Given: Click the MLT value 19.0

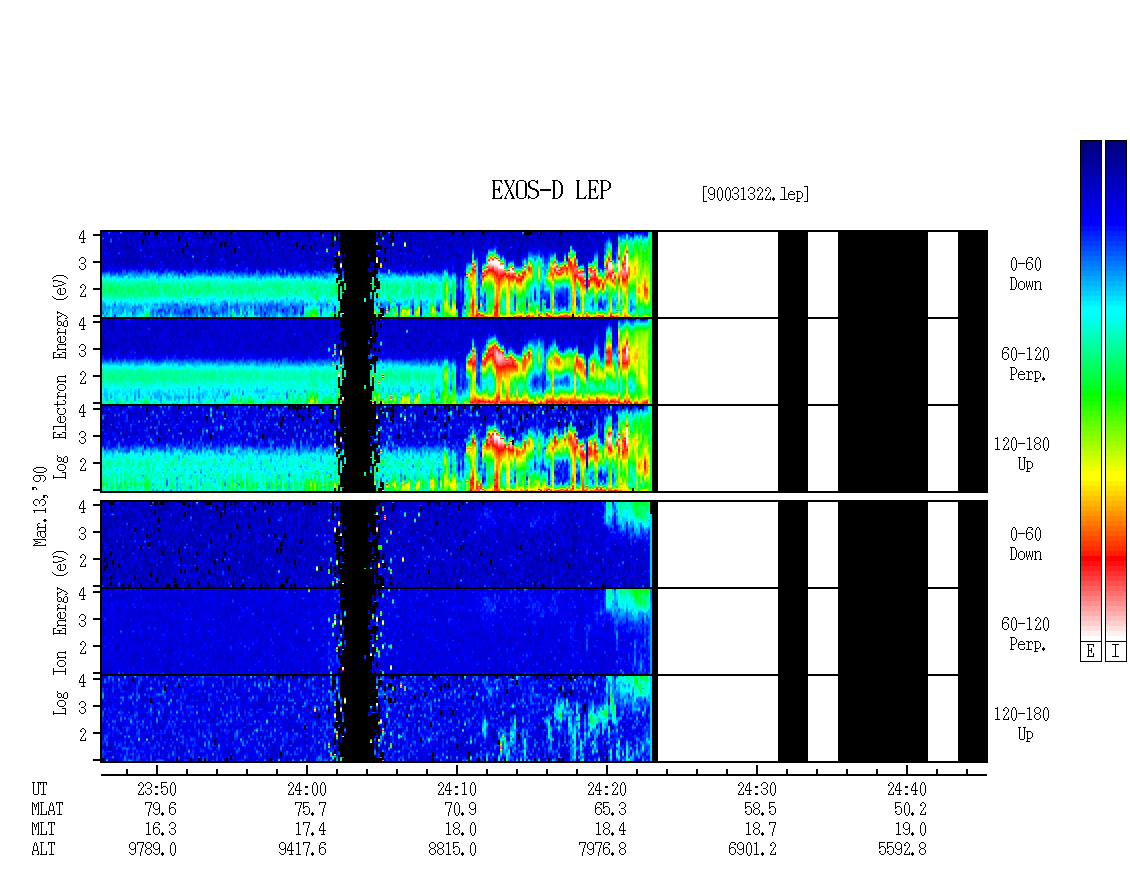Looking at the screenshot, I should (909, 830).
